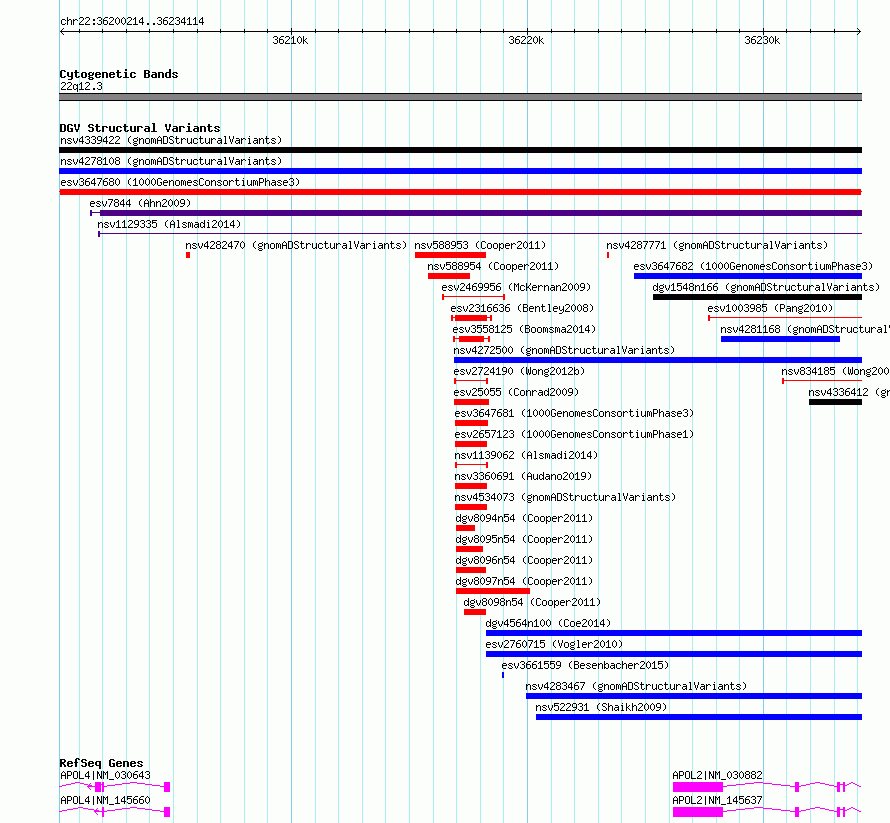Select nsv4287771 gnomADStructuralVariants label
The width and height of the screenshot is (890, 823).
click(717, 245)
